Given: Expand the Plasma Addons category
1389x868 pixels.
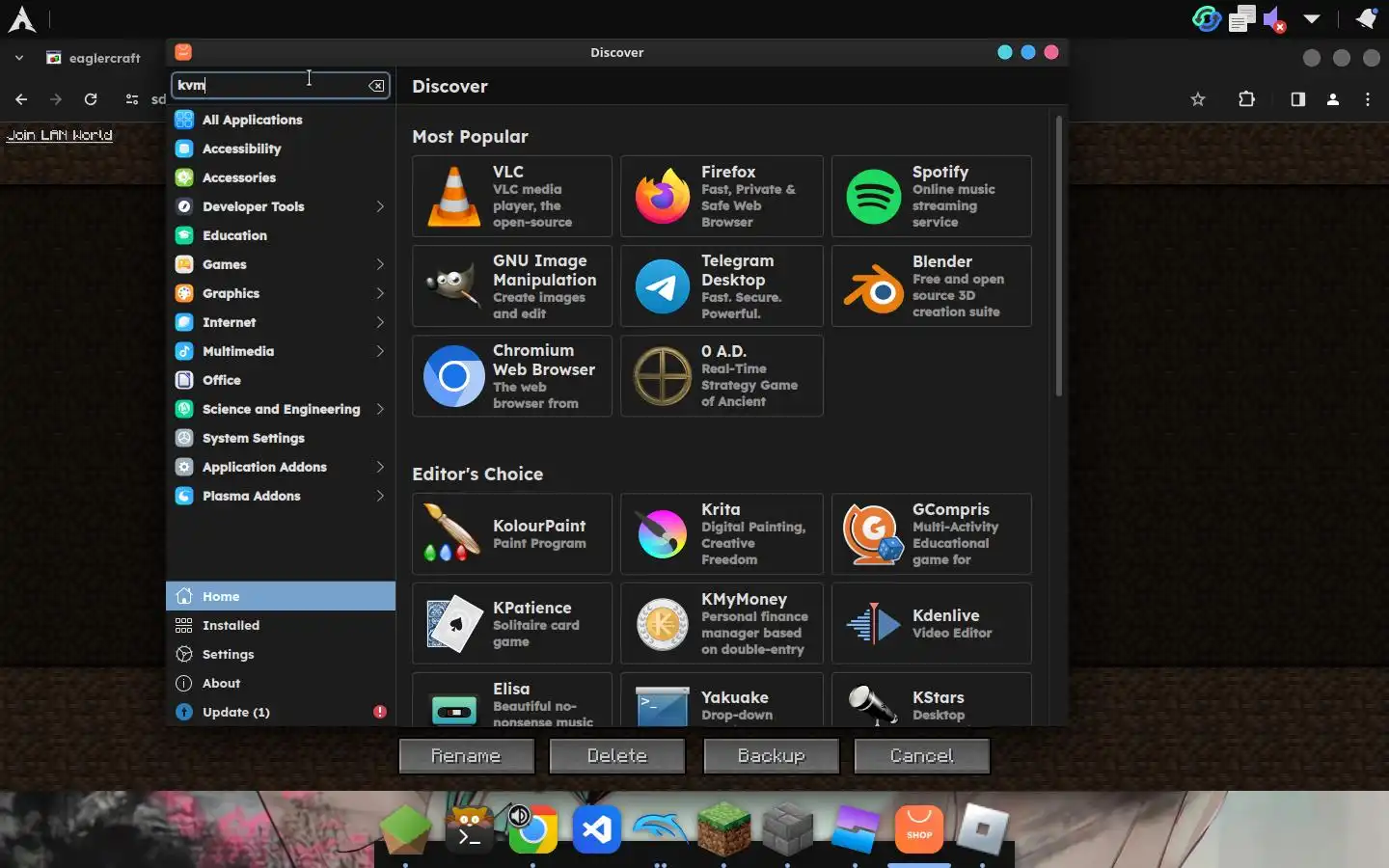Looking at the screenshot, I should pyautogui.click(x=380, y=496).
